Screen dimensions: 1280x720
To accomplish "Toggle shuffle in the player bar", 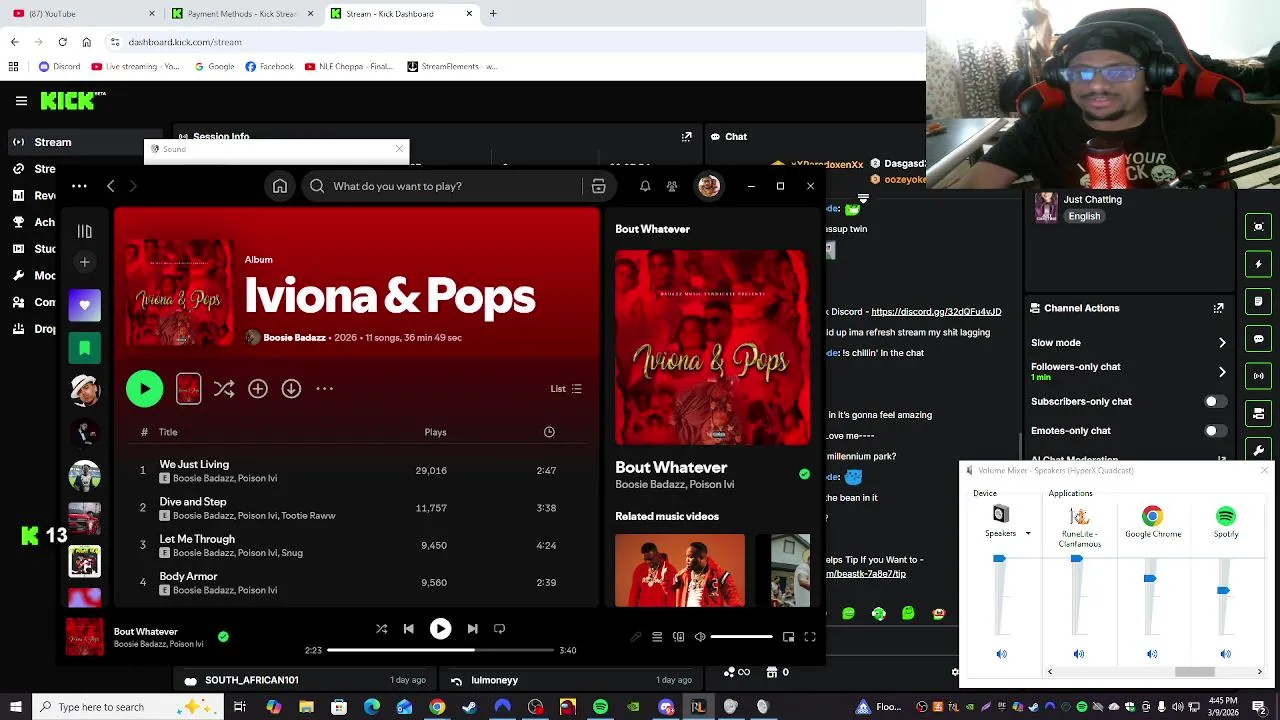I will click(x=381, y=629).
